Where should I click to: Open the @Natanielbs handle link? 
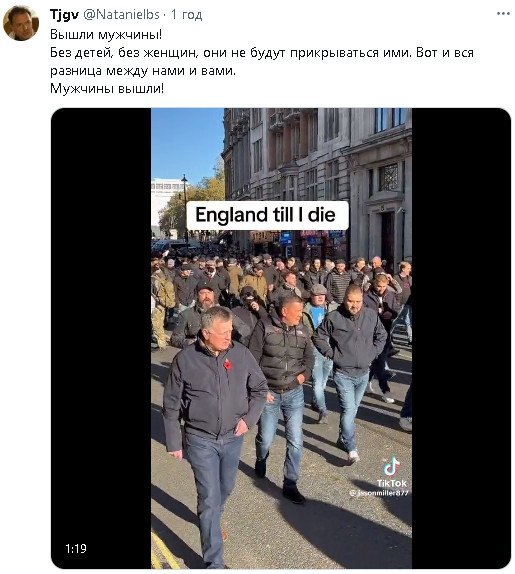(122, 15)
